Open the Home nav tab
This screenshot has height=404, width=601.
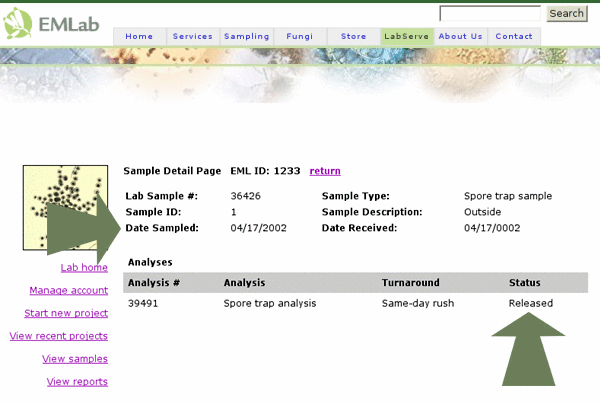pos(140,36)
